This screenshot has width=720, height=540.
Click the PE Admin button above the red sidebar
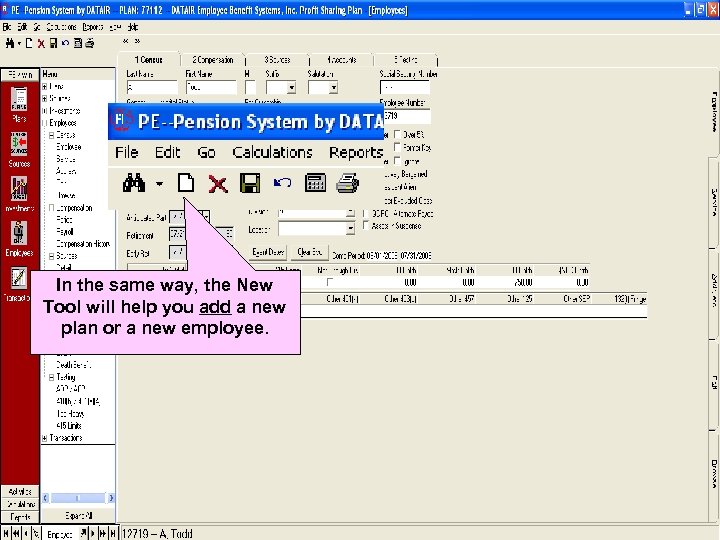[20, 75]
